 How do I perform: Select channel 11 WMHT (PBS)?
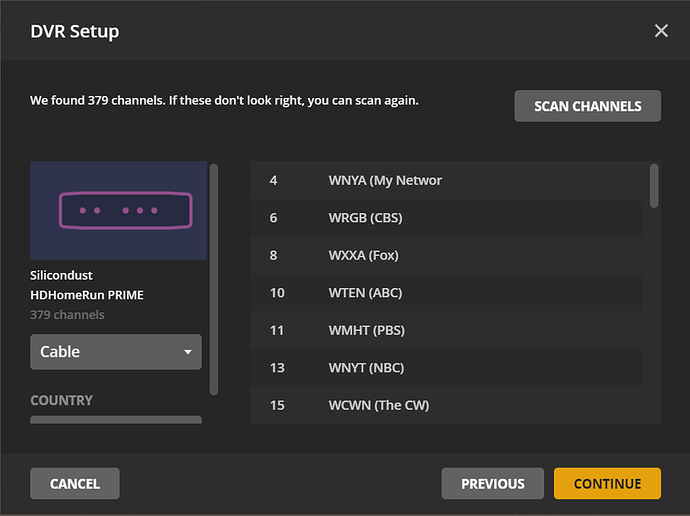click(x=447, y=330)
